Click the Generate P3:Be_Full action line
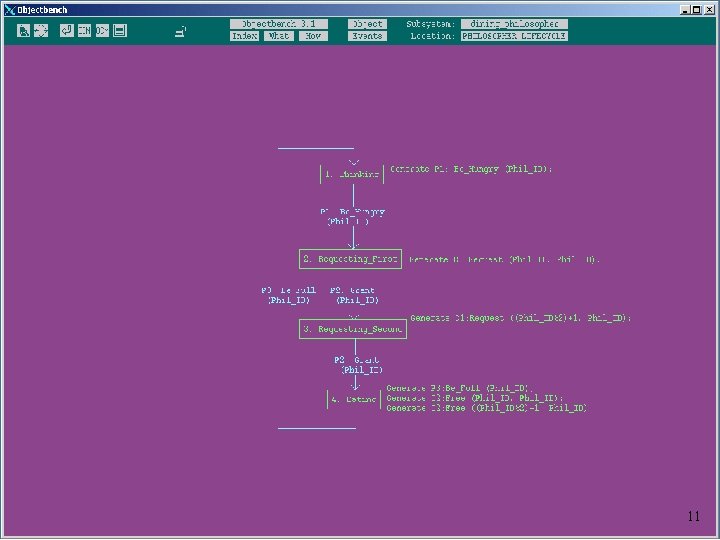Screen dimensions: 720x540 point(460,388)
